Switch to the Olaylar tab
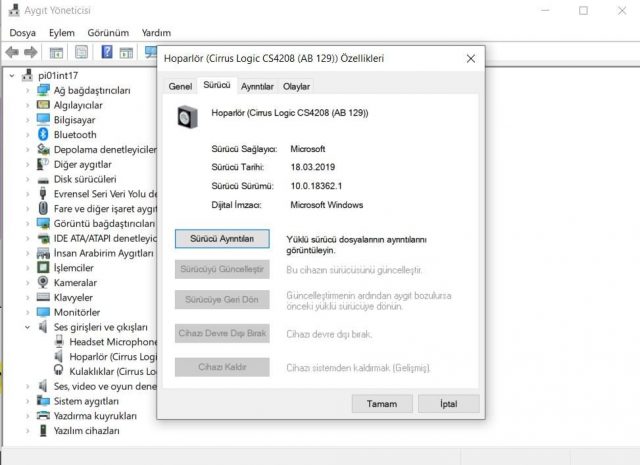The height and width of the screenshot is (465, 640). pos(296,86)
